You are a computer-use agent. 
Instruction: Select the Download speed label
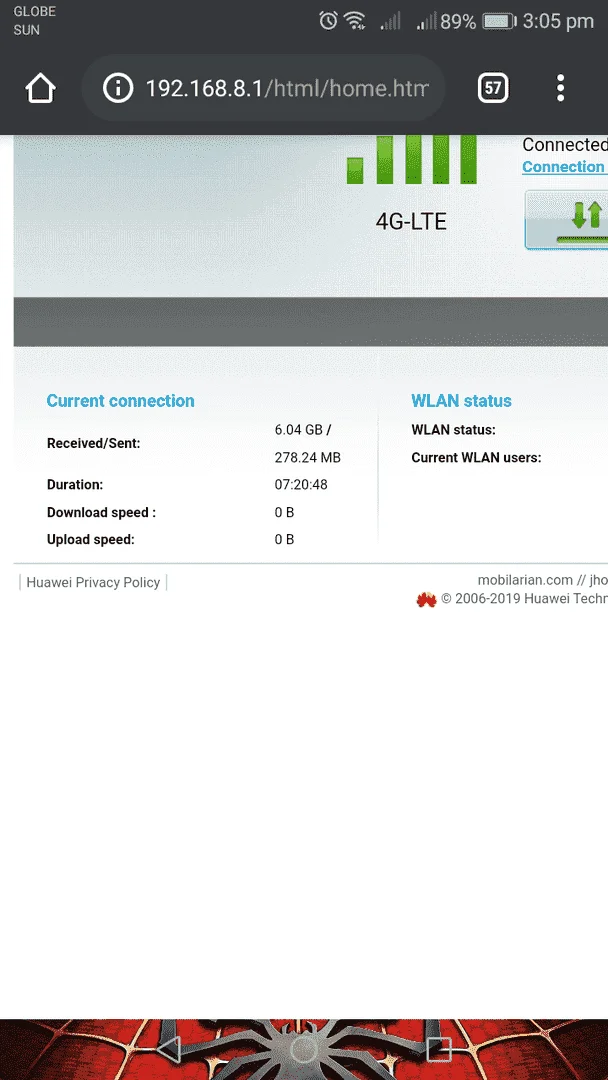pyautogui.click(x=101, y=512)
